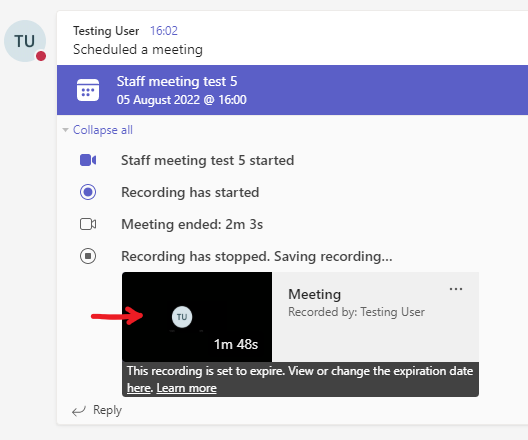This screenshot has width=528, height=440.
Task: Click the video camera icon beside 'meeting test 5 started'
Action: click(x=88, y=160)
